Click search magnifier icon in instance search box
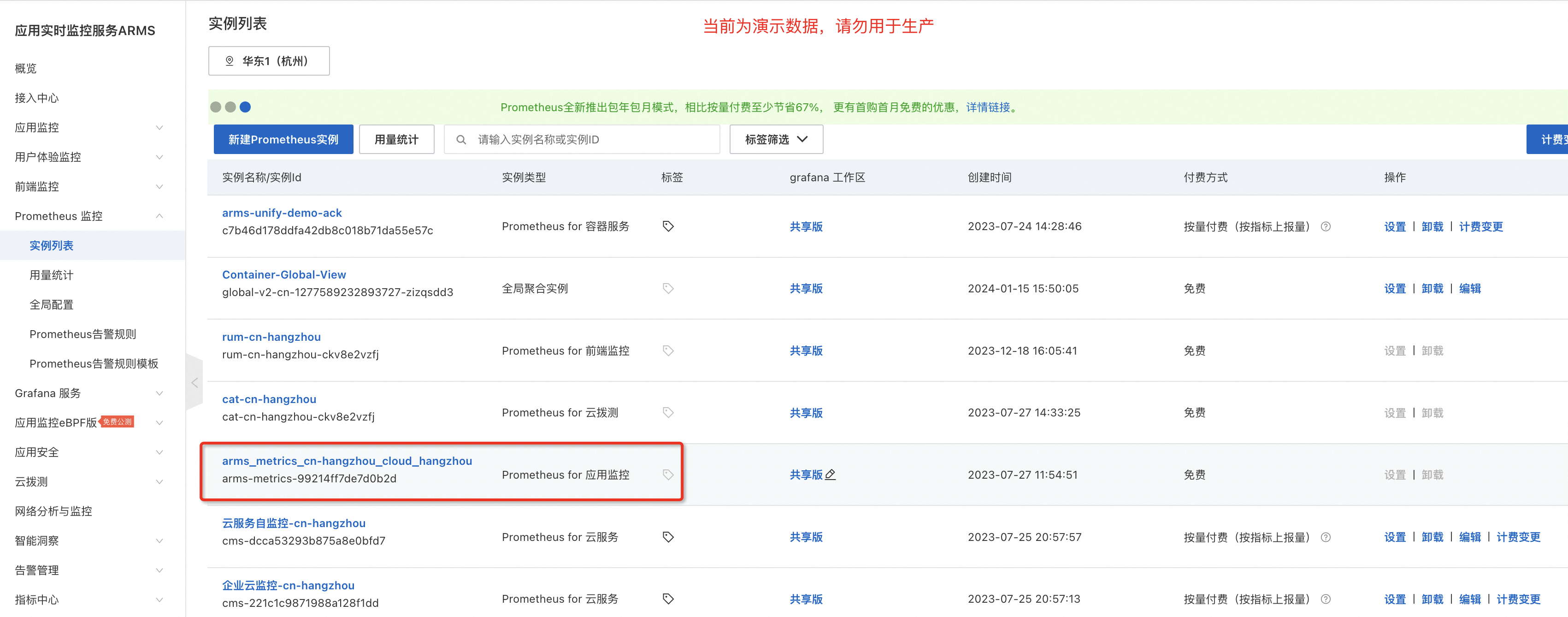 click(x=461, y=139)
